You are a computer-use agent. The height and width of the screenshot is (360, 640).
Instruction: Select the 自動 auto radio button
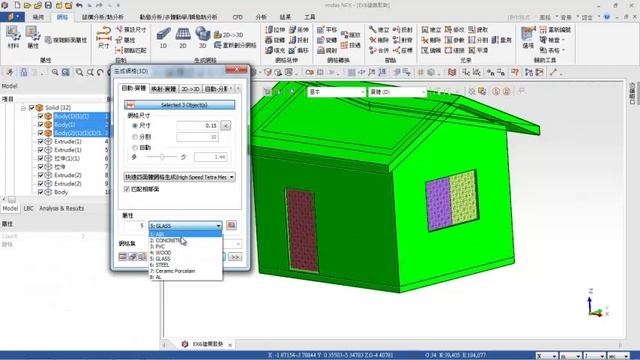coord(135,147)
